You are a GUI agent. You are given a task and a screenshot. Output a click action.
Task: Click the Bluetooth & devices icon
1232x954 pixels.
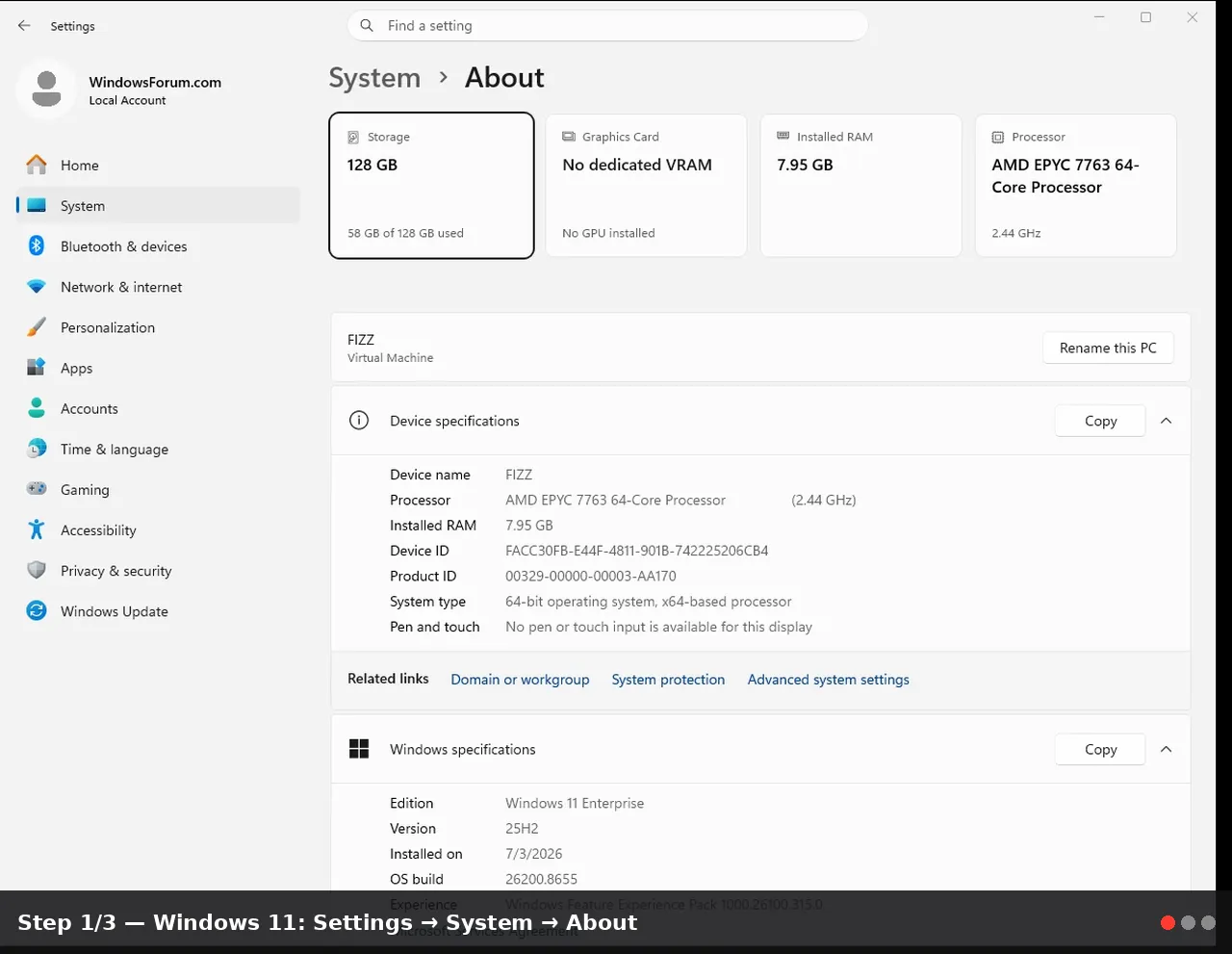tap(37, 246)
